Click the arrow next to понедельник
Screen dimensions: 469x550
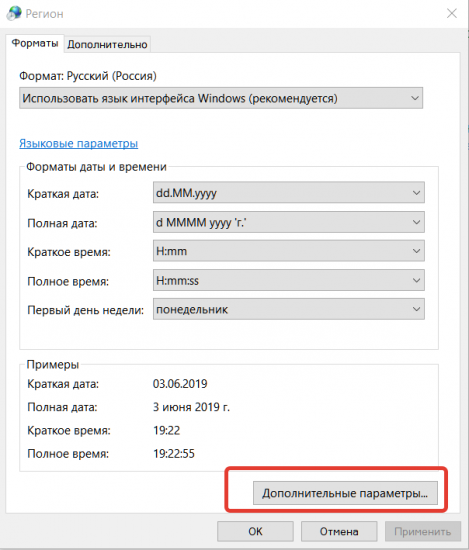pyautogui.click(x=416, y=309)
